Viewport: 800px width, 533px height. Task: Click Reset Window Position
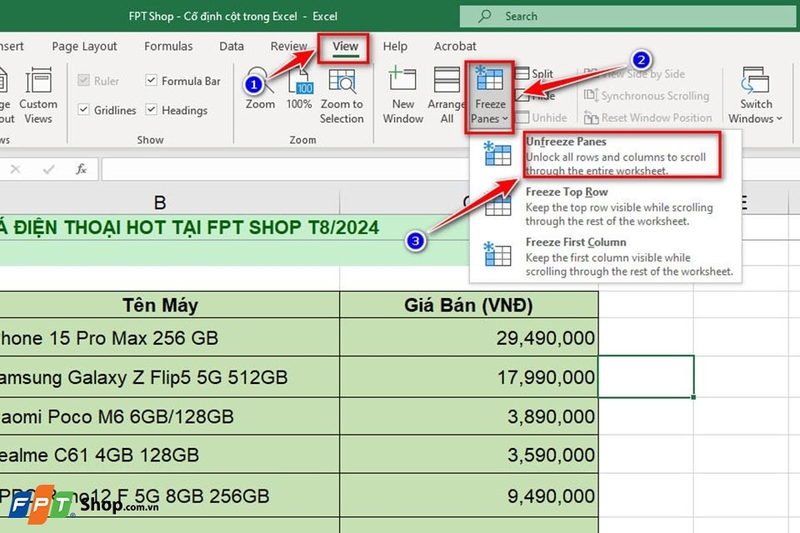pos(648,118)
